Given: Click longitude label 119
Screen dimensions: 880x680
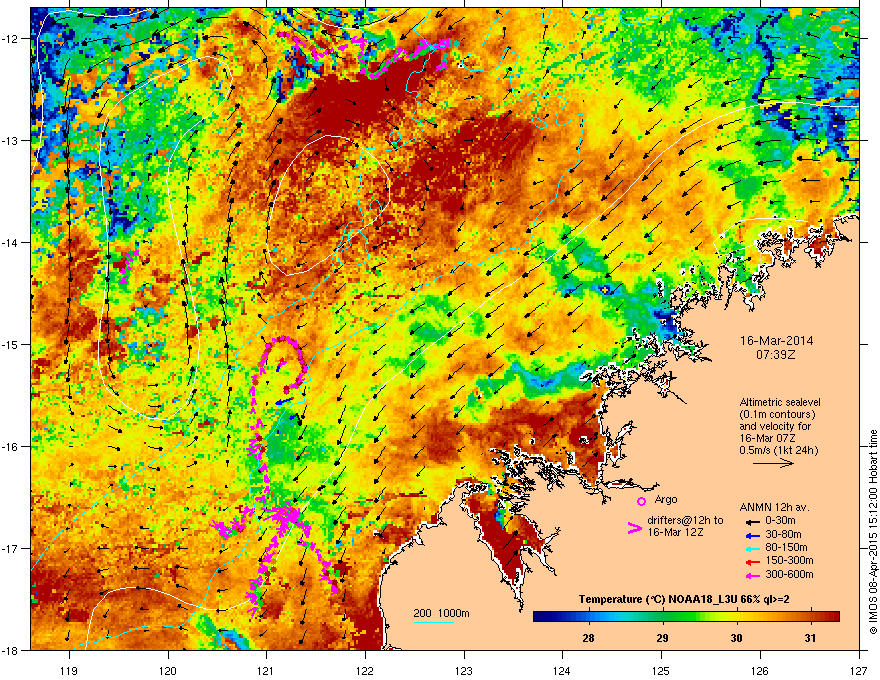Looking at the screenshot, I should click(x=69, y=670).
